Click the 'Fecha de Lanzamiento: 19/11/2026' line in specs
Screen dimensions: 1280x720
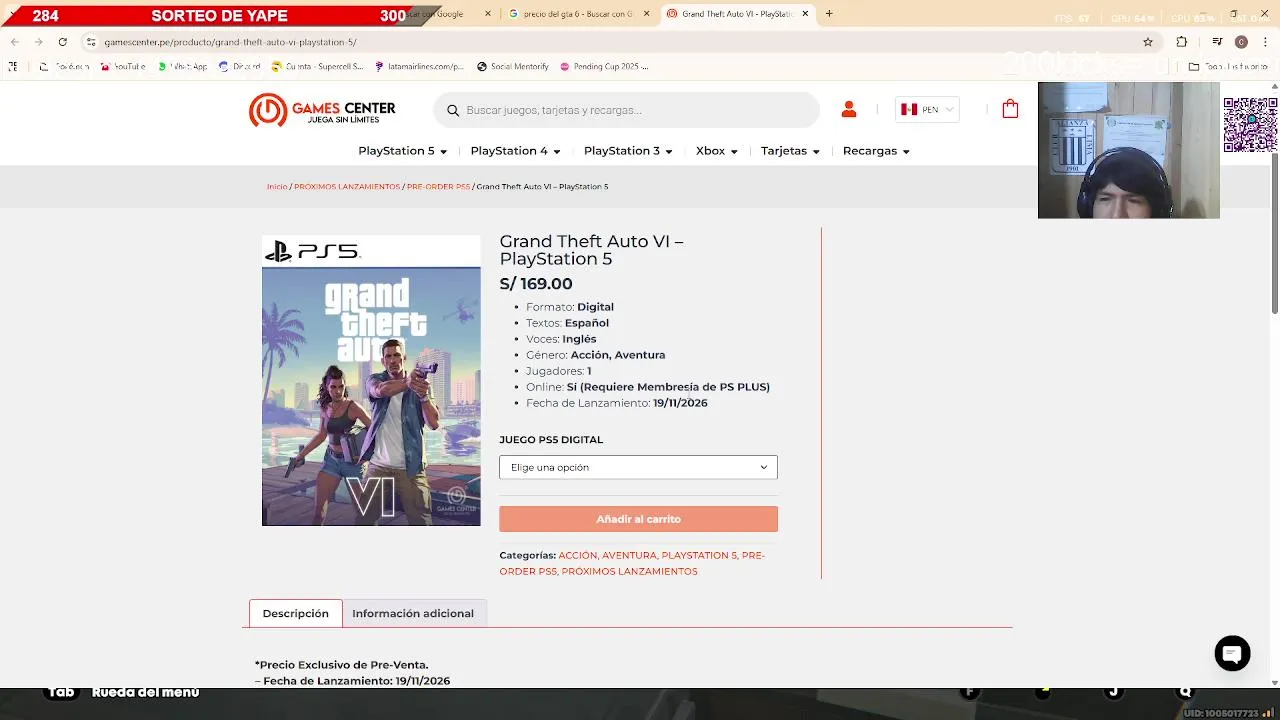pyautogui.click(x=617, y=403)
